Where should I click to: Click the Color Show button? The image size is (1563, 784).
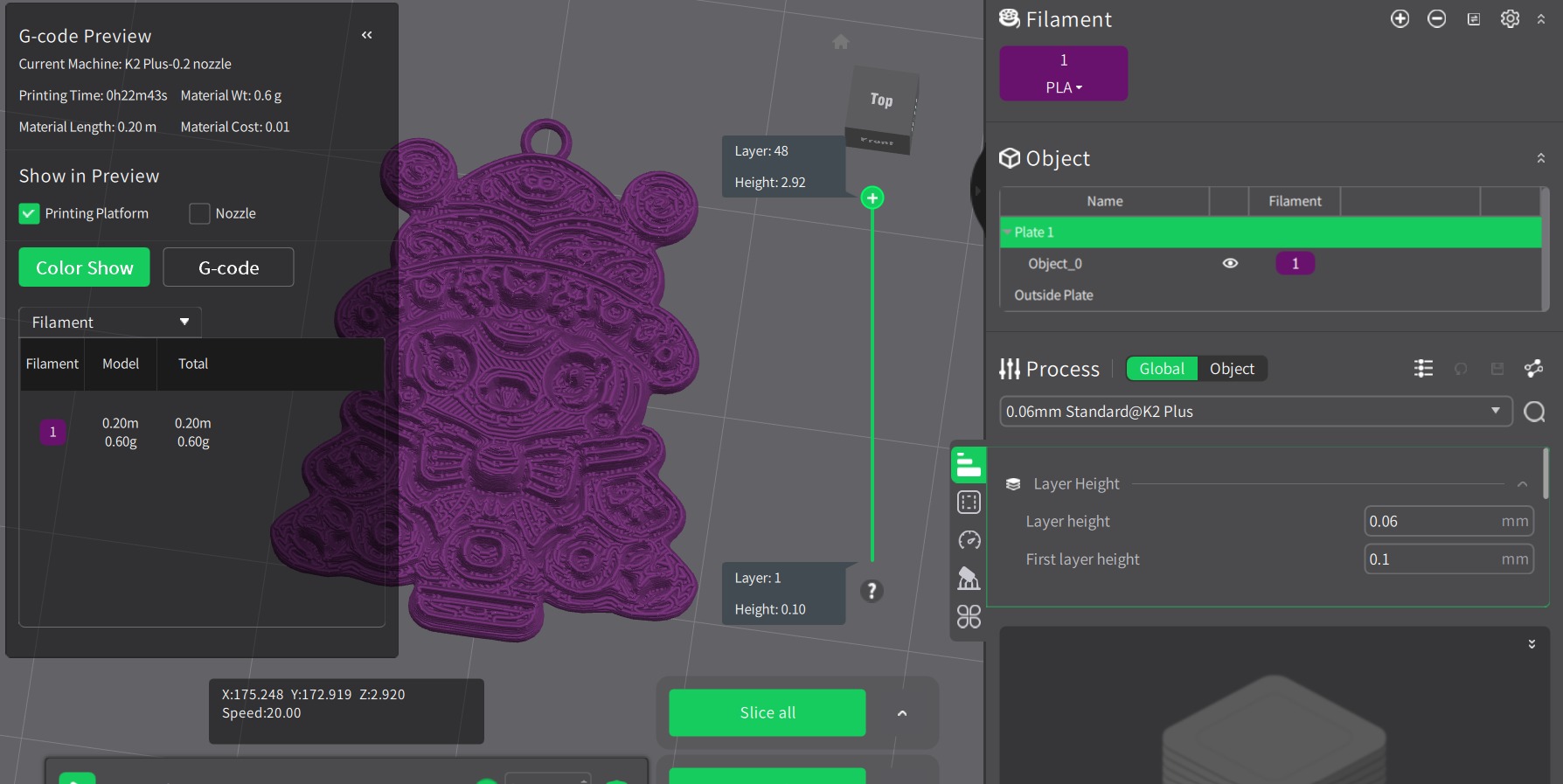click(85, 267)
